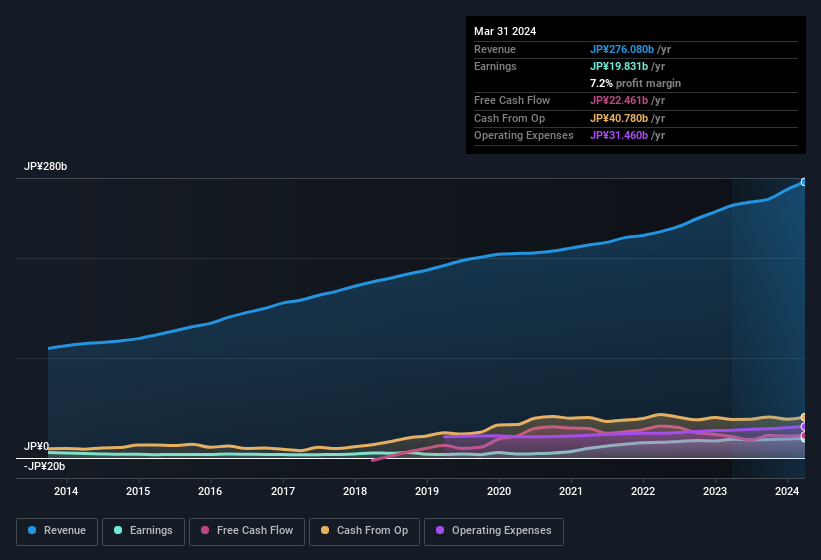Click the JP¥40.780b Cash From Op value
Viewport: 821px width, 560px height.
(624, 118)
